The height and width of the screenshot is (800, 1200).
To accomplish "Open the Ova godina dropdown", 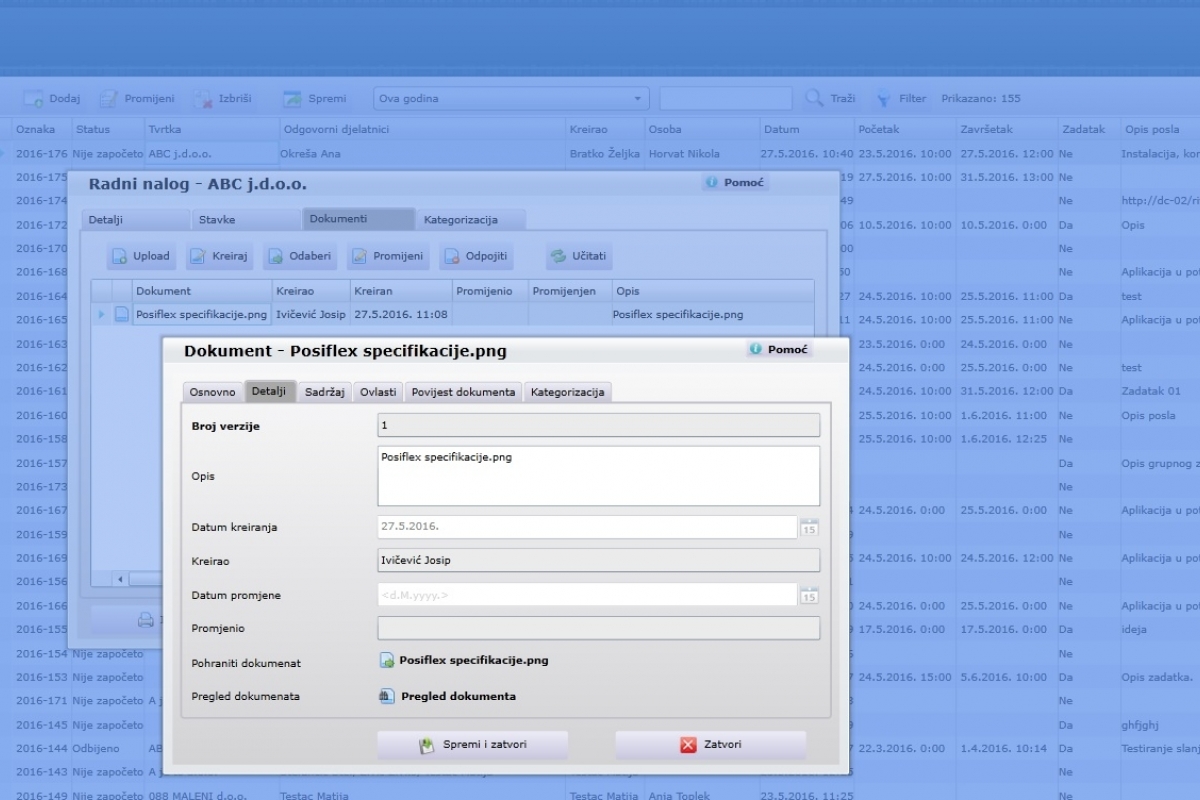I will pyautogui.click(x=638, y=99).
